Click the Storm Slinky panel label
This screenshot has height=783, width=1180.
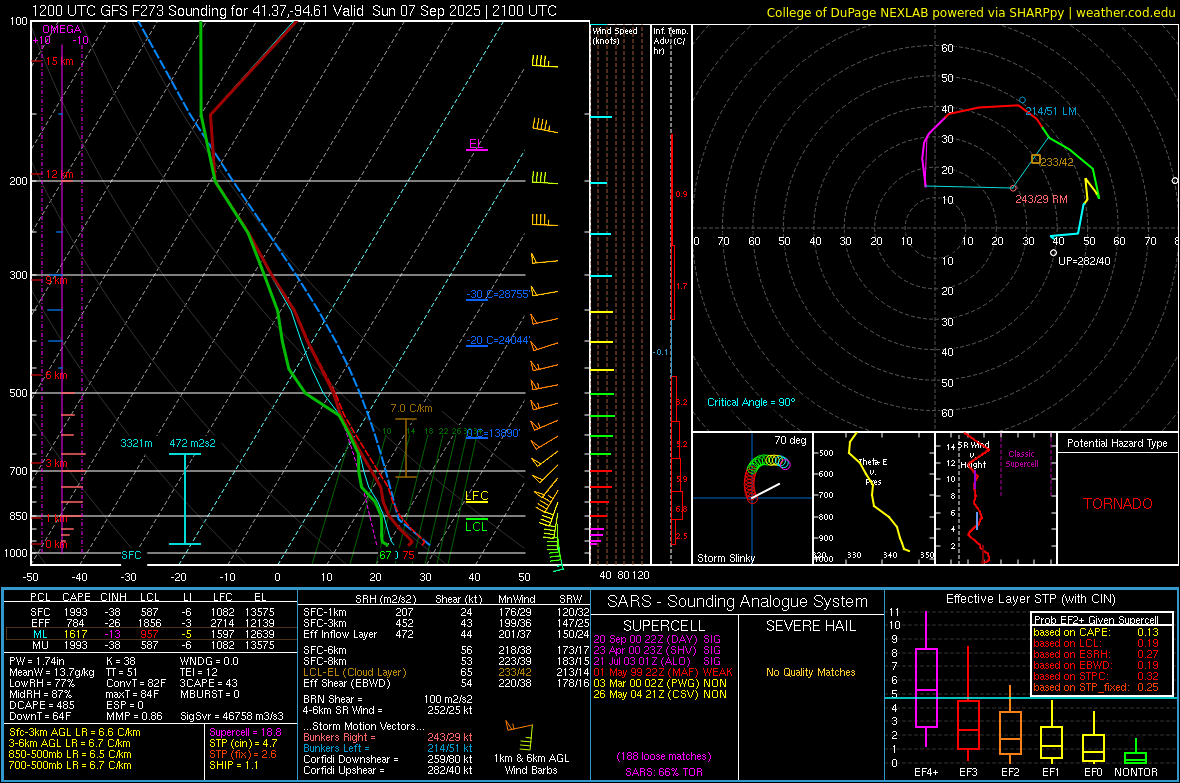point(725,558)
